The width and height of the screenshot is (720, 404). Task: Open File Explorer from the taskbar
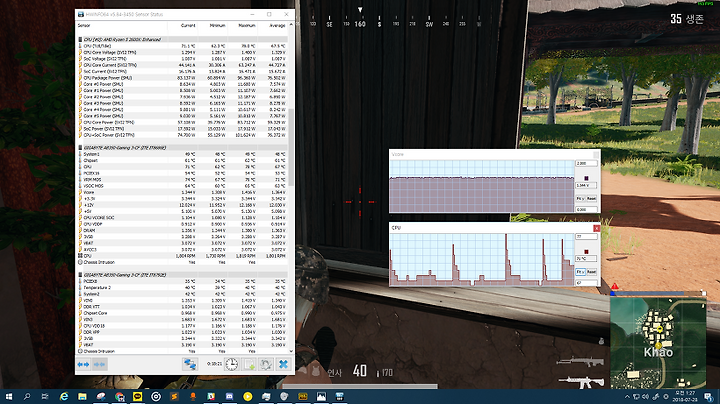pyautogui.click(x=82, y=397)
